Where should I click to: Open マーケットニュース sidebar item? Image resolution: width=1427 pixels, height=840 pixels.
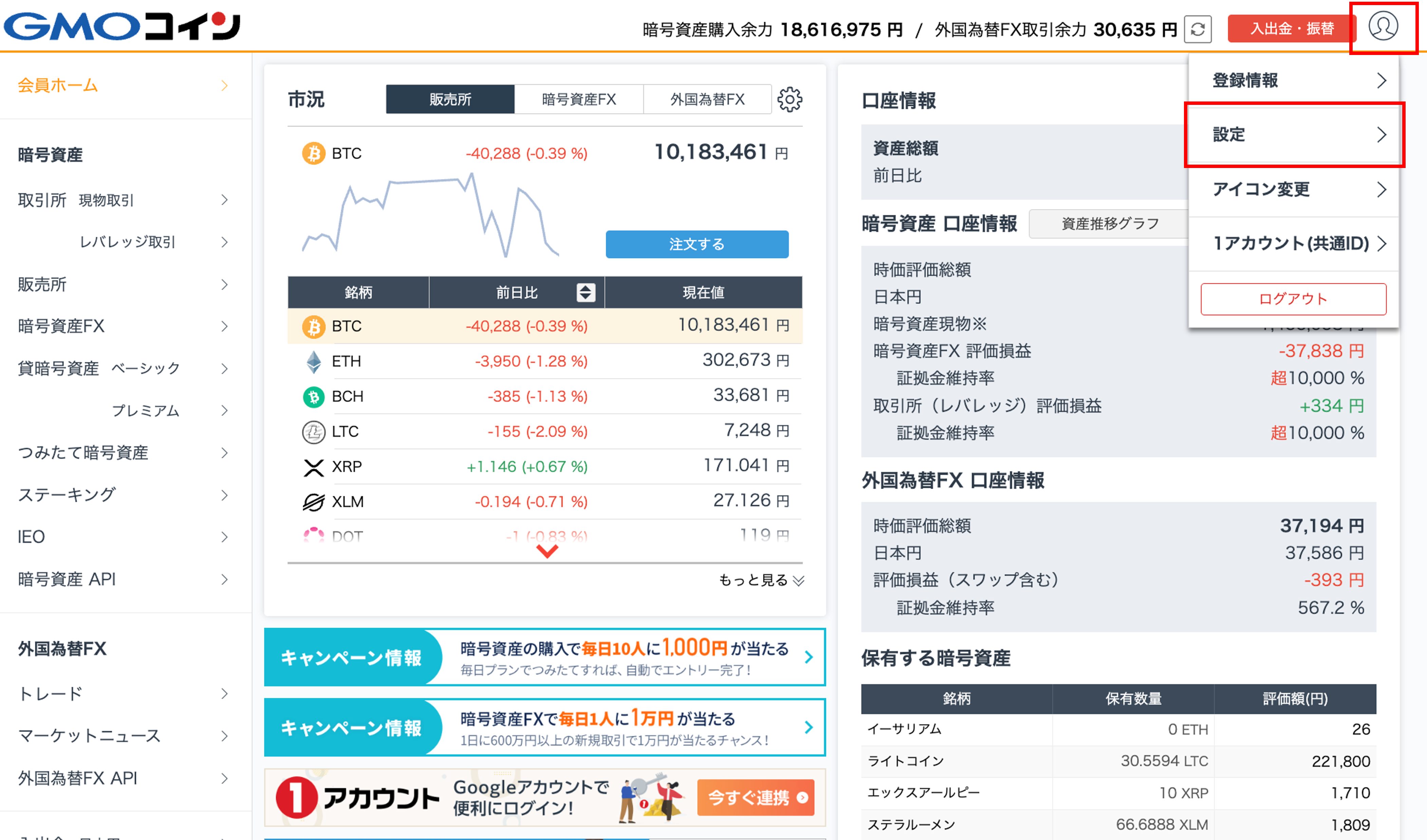pos(126,736)
